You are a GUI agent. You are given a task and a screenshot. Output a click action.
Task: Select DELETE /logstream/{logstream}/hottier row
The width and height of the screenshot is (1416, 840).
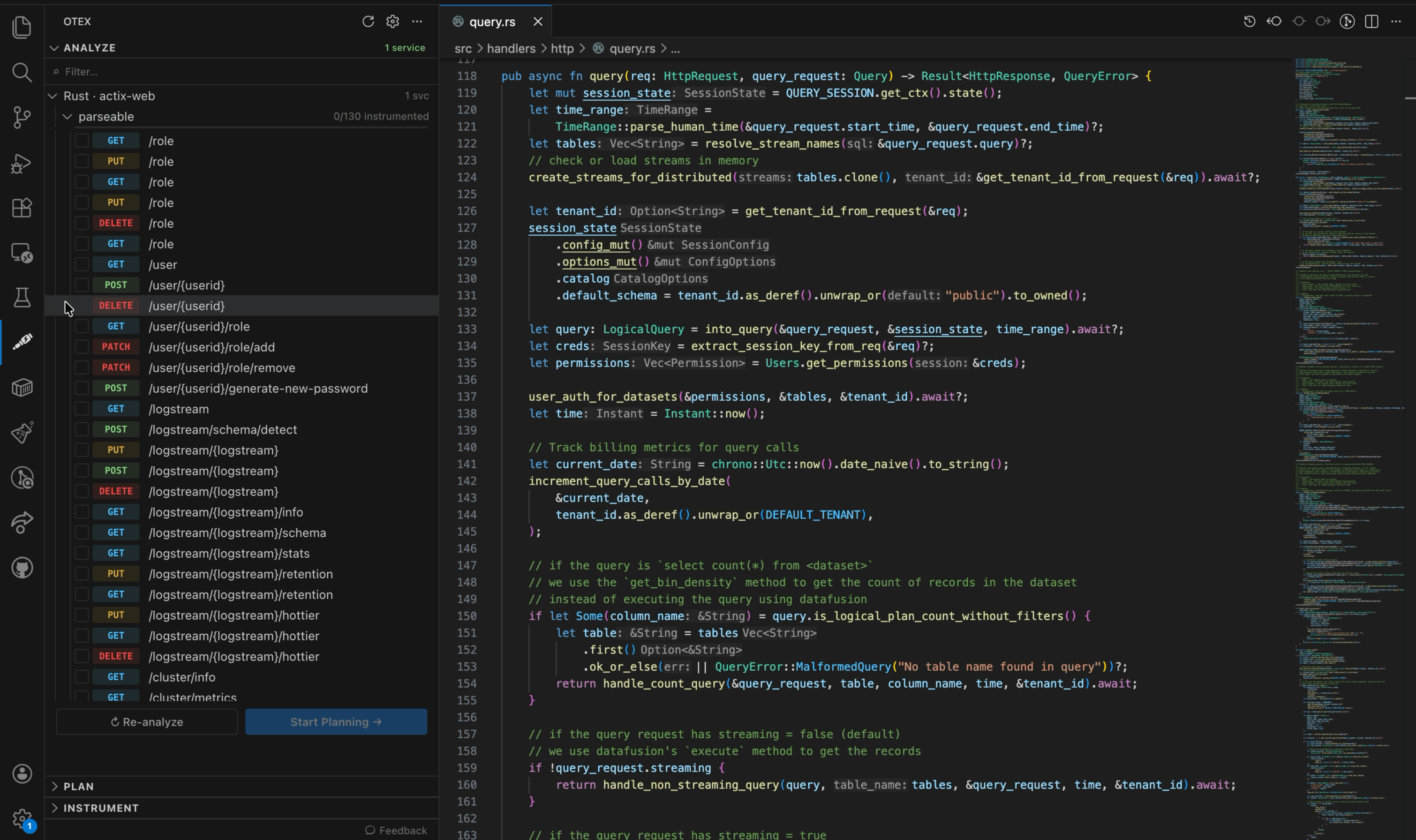pyautogui.click(x=242, y=657)
